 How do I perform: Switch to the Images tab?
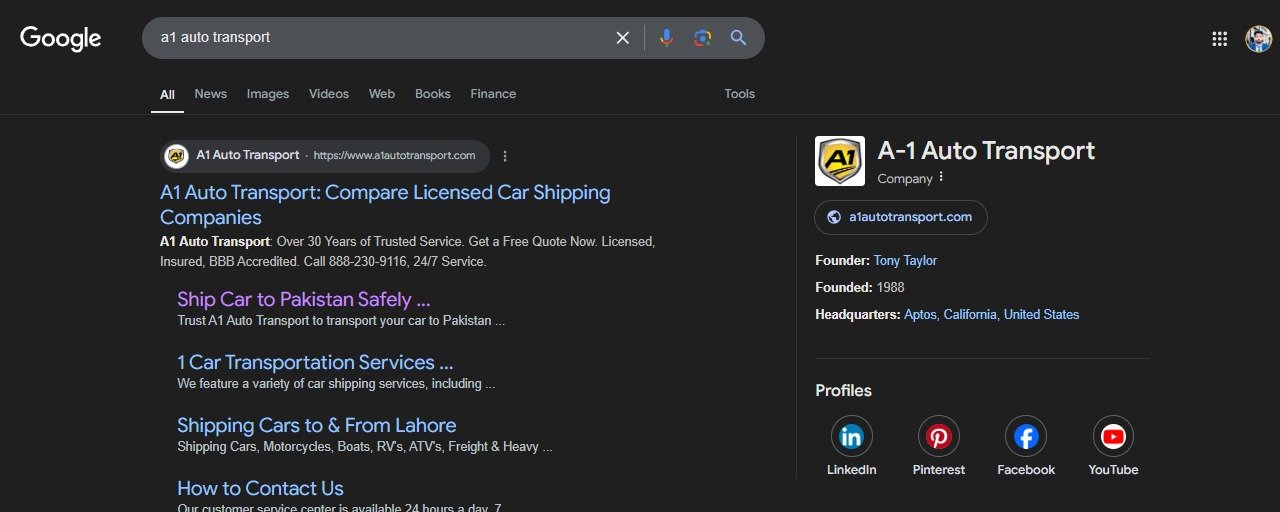click(x=267, y=94)
